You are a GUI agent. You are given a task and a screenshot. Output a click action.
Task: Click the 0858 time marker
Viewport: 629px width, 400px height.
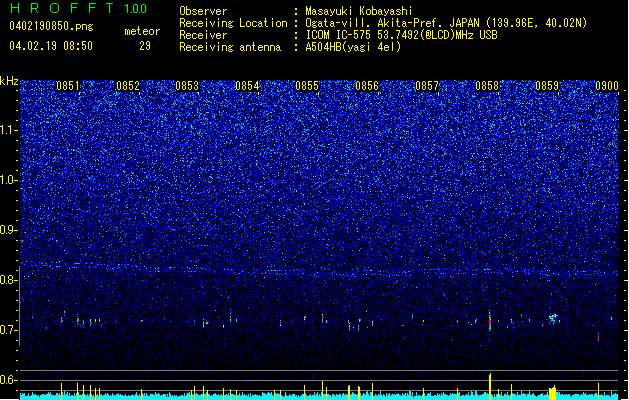tap(487, 86)
